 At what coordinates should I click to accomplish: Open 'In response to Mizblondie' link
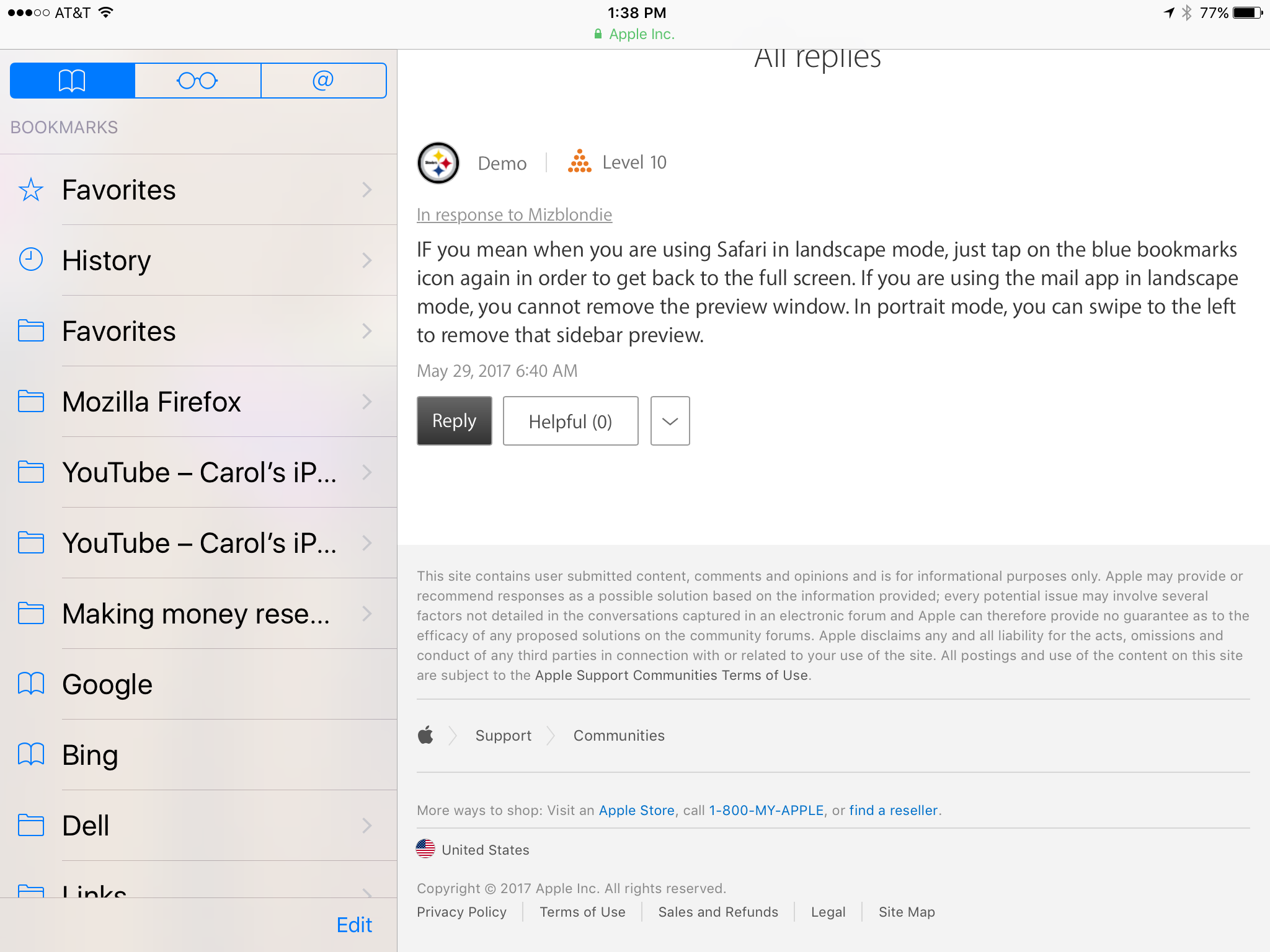pos(514,214)
